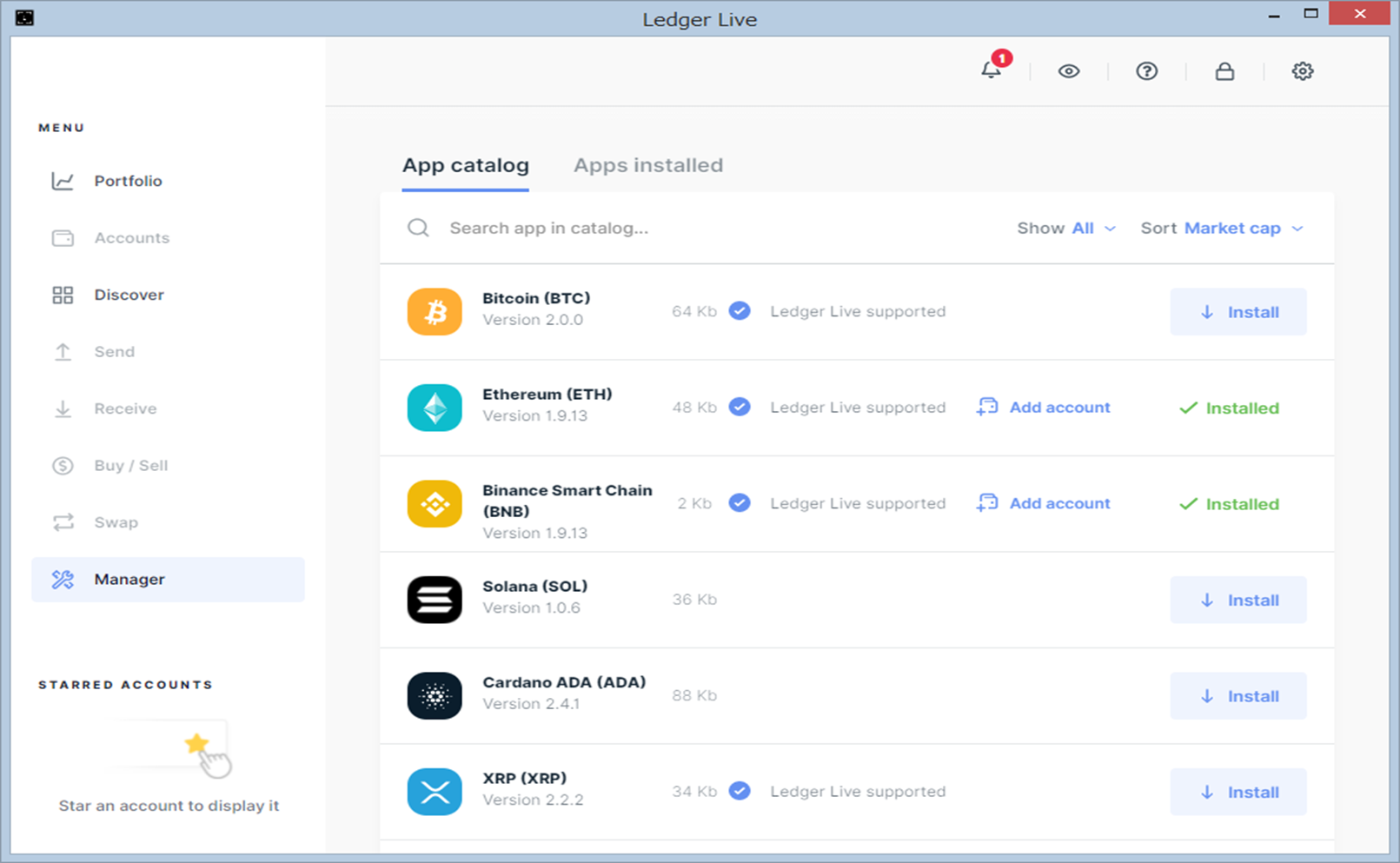This screenshot has height=863, width=1400.
Task: Expand the Sort Market cap dropdown
Action: pos(1222,228)
